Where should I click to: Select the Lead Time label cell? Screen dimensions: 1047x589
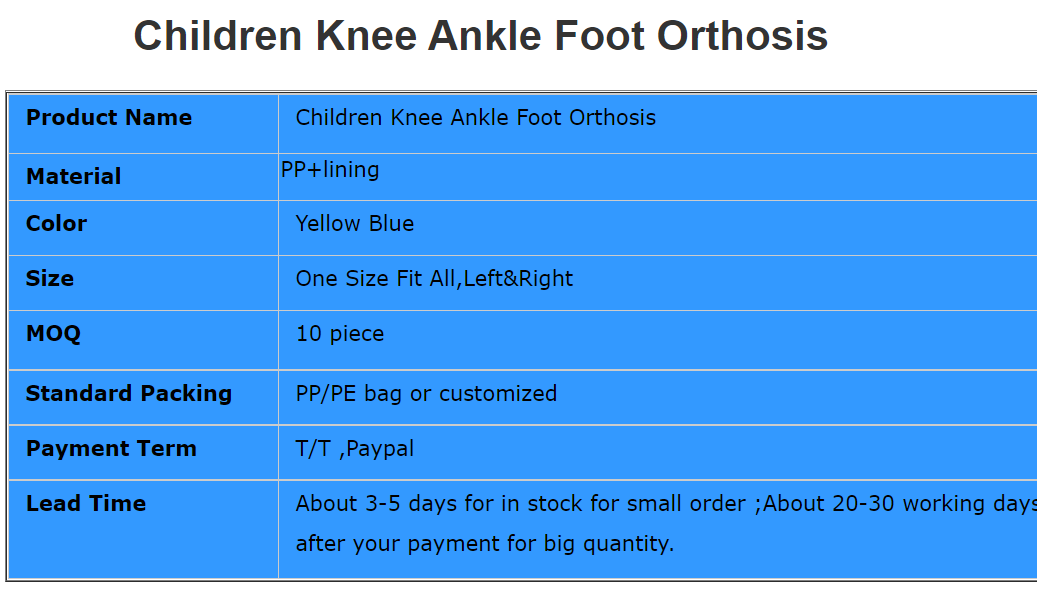(x=86, y=504)
